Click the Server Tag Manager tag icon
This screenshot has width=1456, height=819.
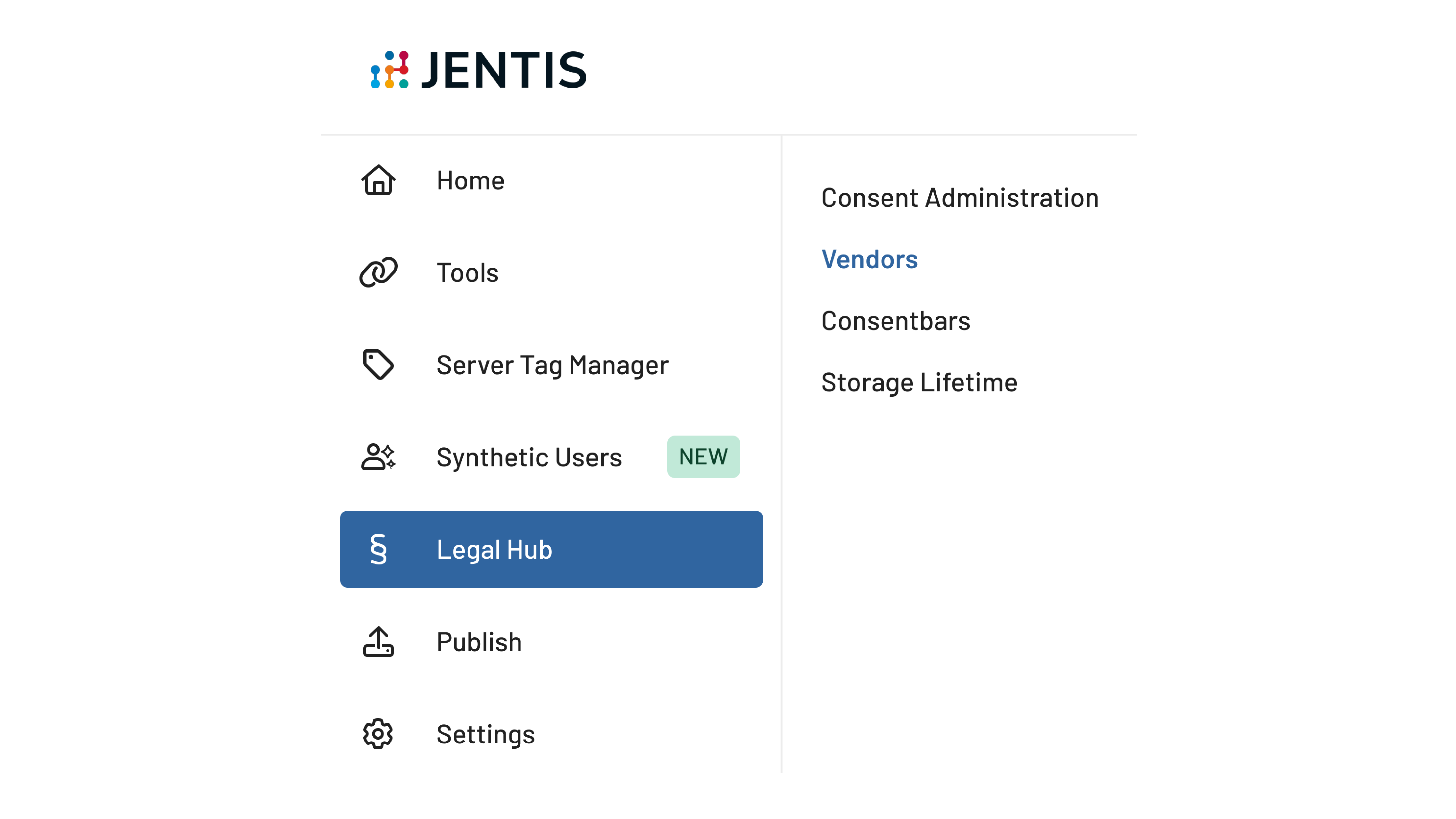tap(378, 365)
